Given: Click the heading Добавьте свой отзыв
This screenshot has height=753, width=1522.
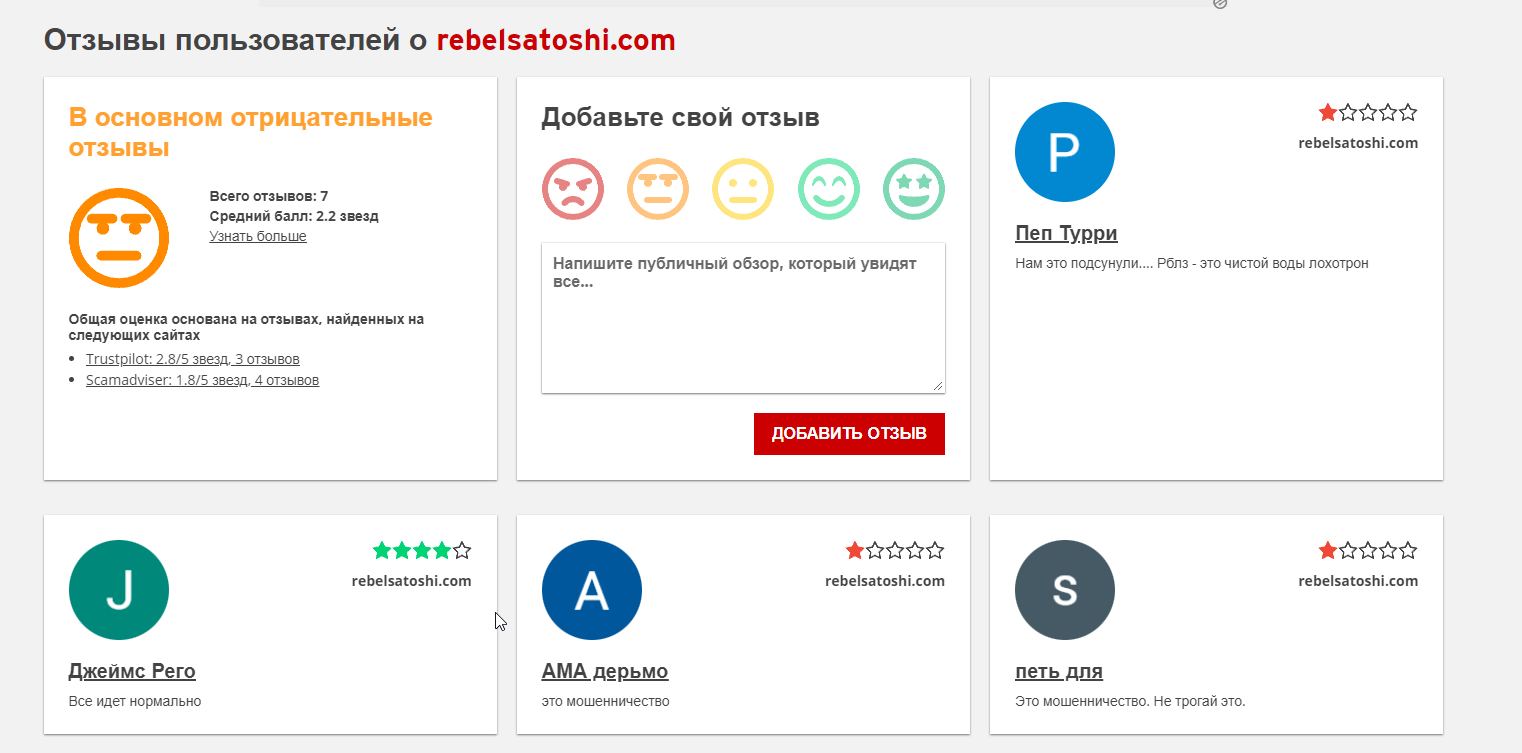Looking at the screenshot, I should [x=681, y=117].
